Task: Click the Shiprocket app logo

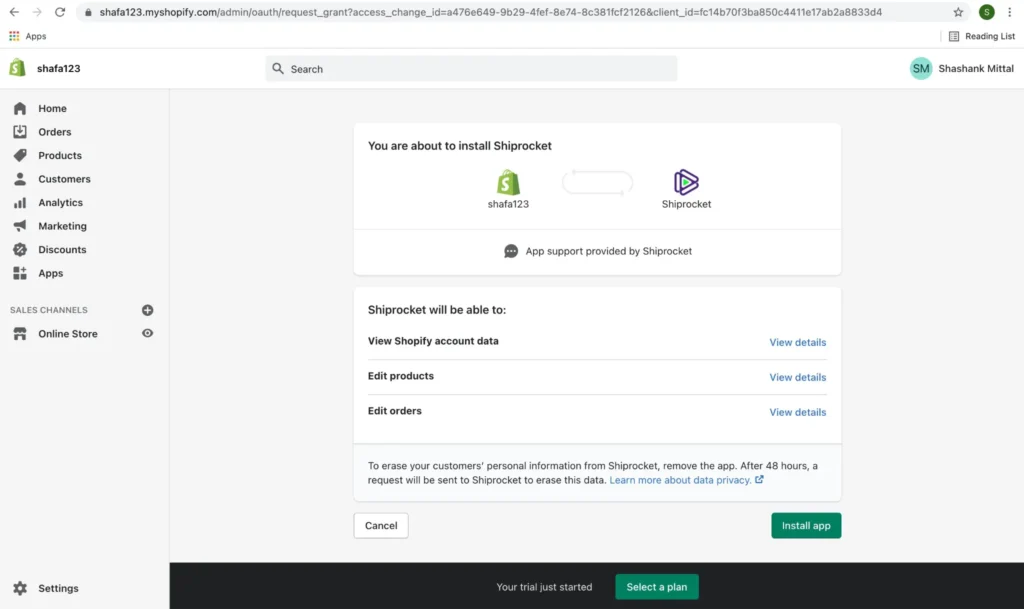Action: [x=686, y=182]
